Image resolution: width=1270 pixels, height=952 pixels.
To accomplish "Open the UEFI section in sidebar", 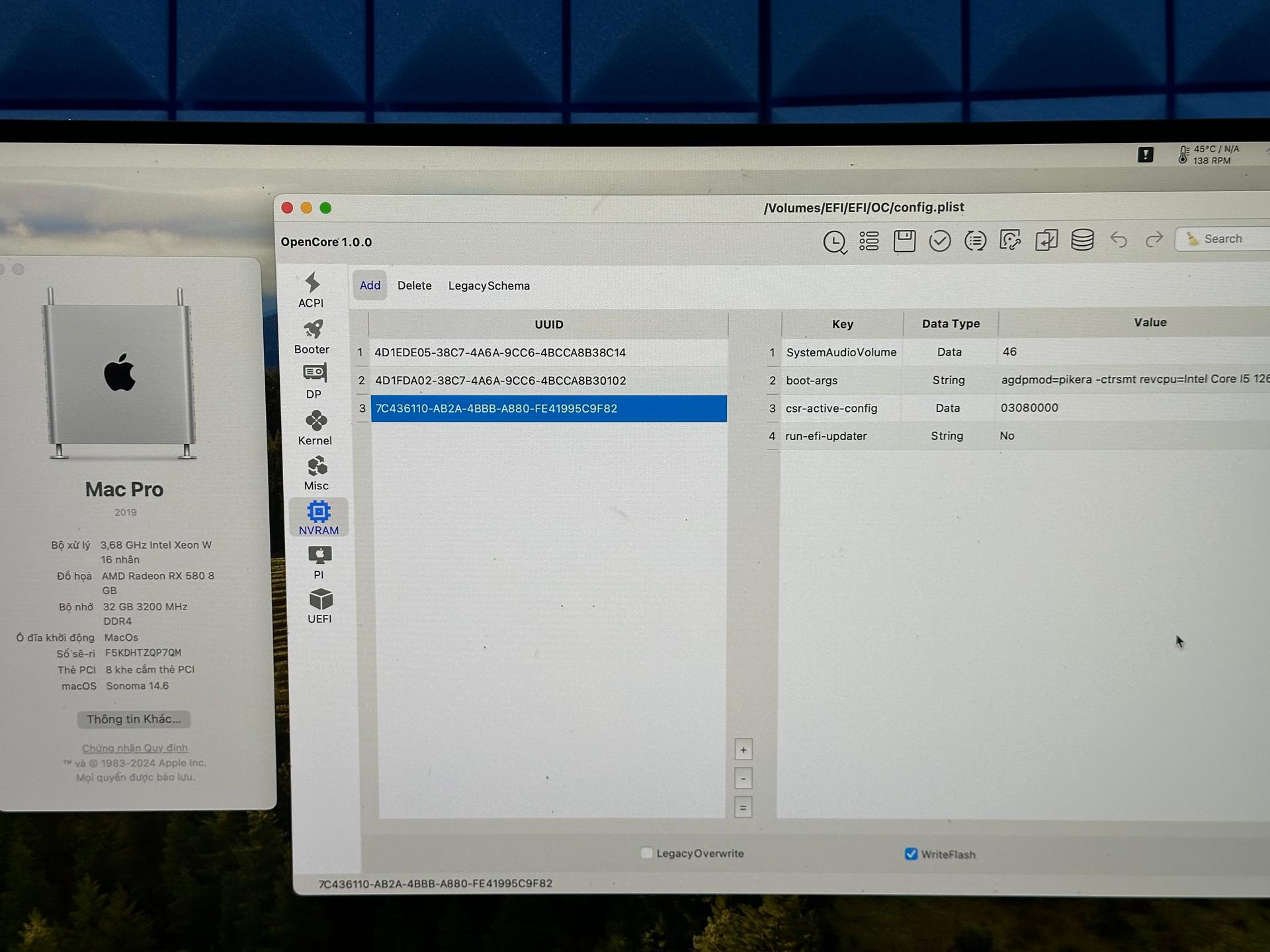I will pos(319,606).
